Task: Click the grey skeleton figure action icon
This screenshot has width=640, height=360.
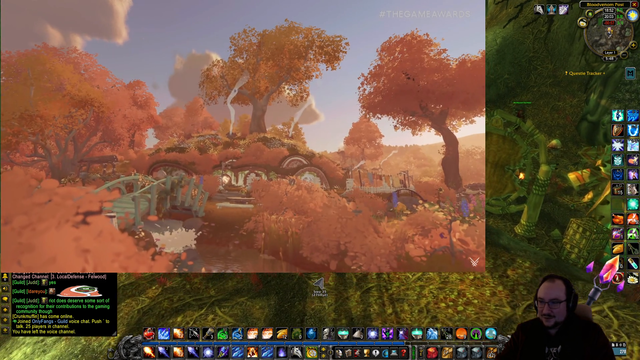Action: pyautogui.click(x=329, y=333)
